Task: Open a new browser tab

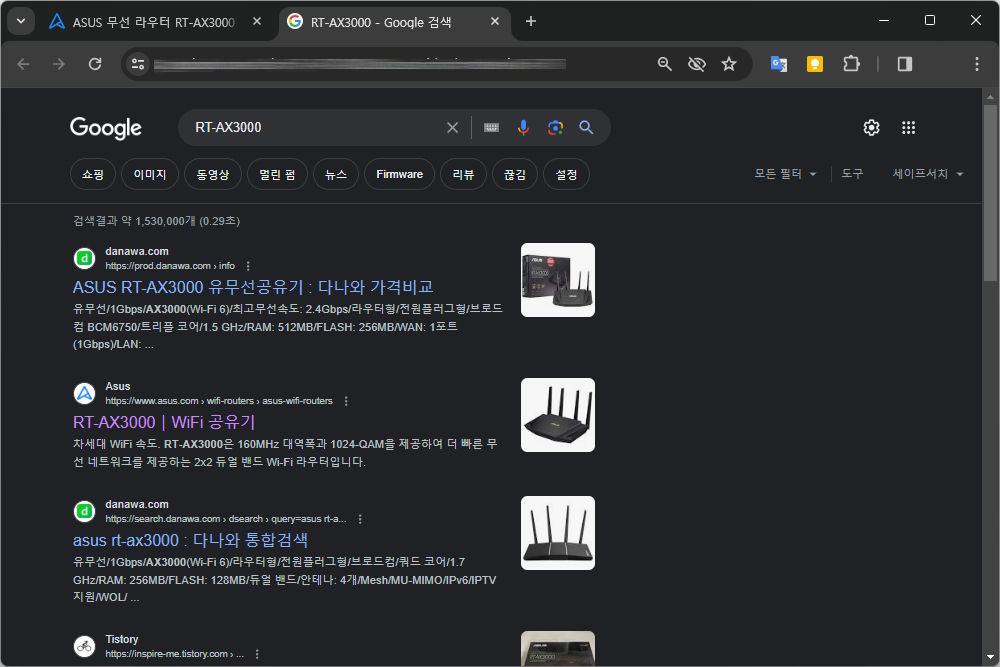Action: click(531, 21)
